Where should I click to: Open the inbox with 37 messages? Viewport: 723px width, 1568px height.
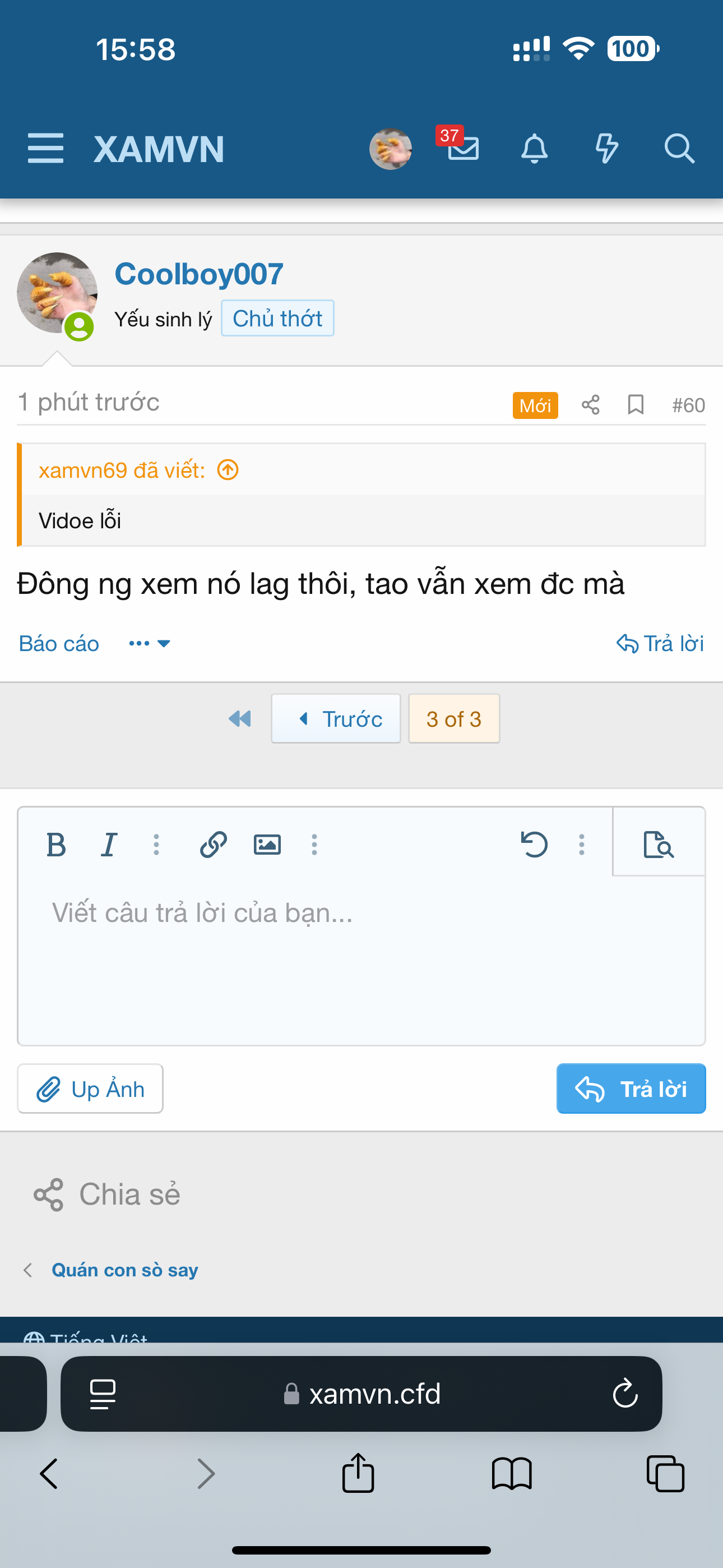pyautogui.click(x=462, y=147)
